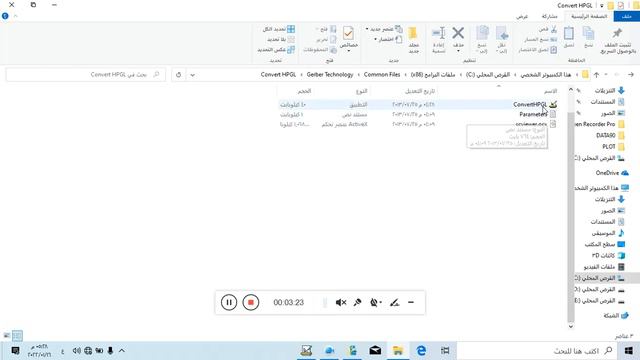Create New folder (مجلد جديد)

tap(413, 40)
